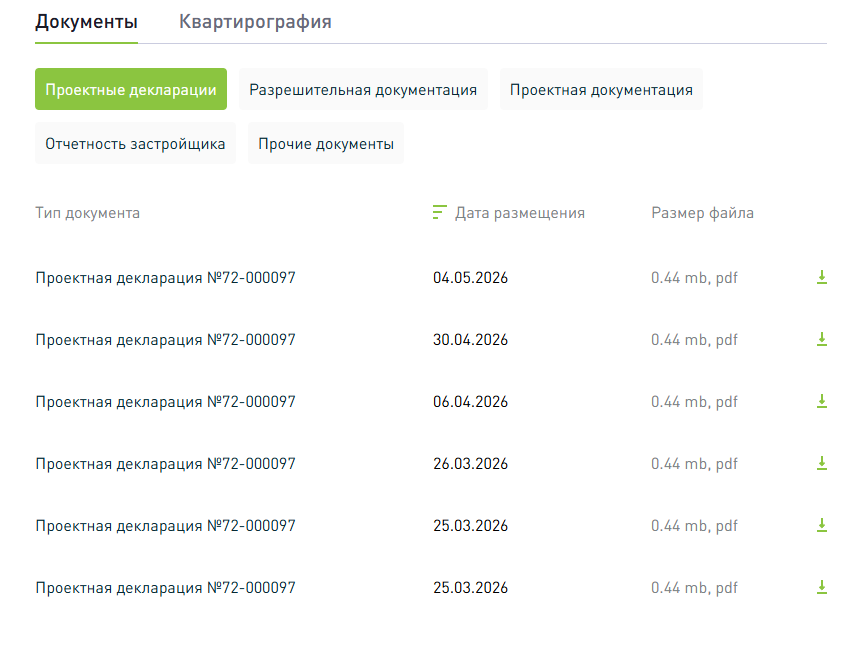Click file size in 04.05.2026 row
This screenshot has height=647, width=866.
(694, 277)
